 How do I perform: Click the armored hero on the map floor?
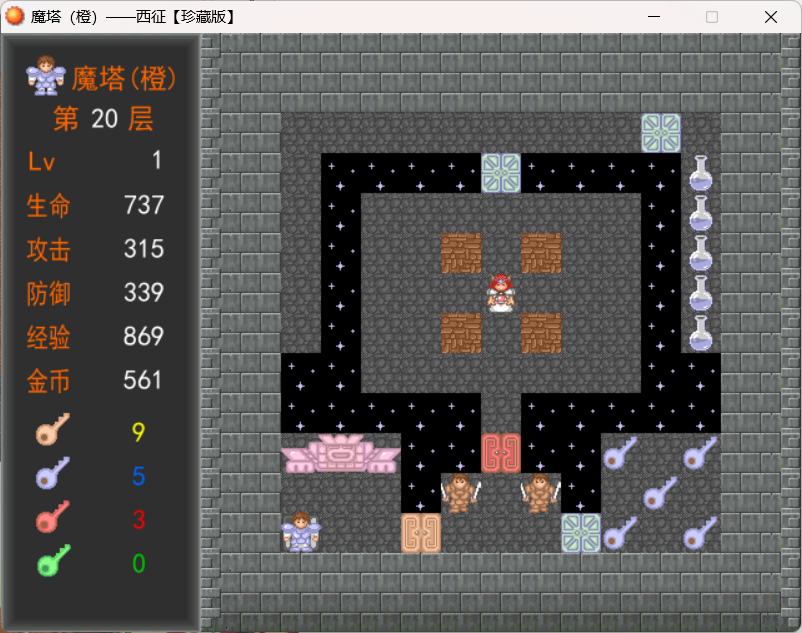click(x=301, y=533)
